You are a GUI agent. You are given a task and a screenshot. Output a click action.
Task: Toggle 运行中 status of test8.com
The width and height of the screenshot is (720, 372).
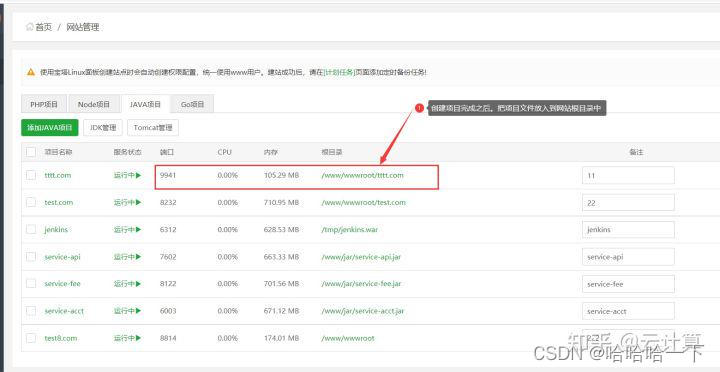point(127,338)
